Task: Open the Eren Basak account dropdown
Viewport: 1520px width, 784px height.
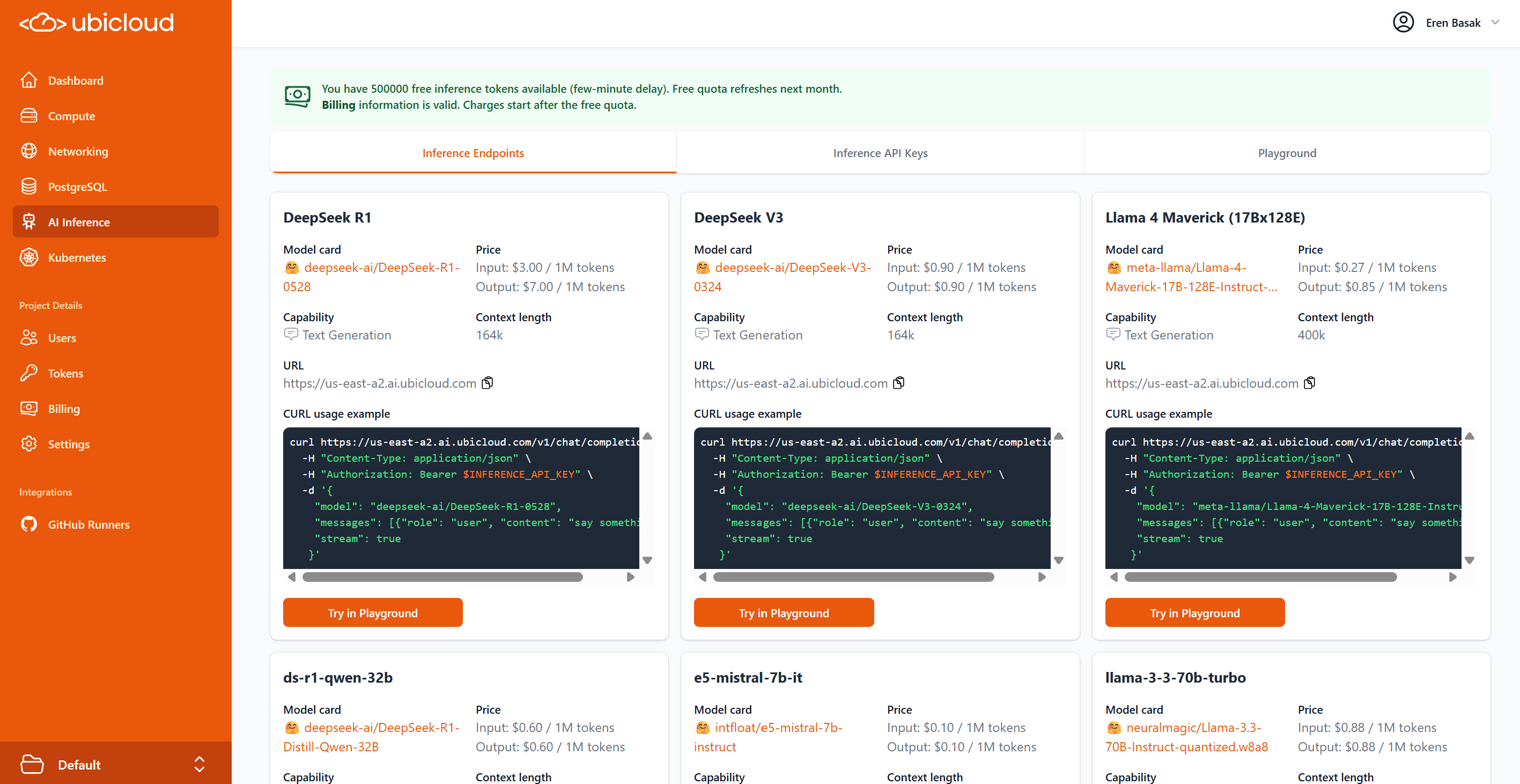Action: tap(1445, 23)
